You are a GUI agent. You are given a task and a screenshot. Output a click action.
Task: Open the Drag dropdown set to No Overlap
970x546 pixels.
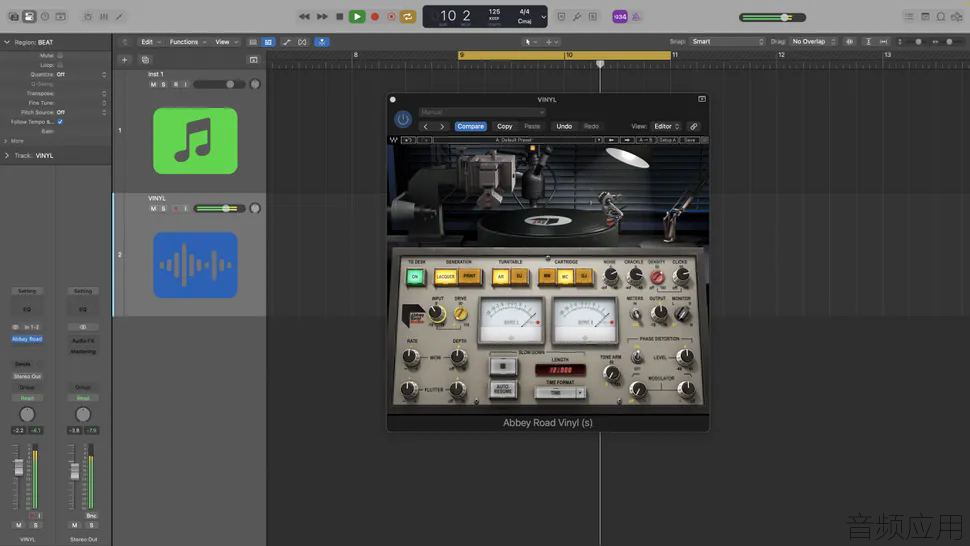tap(813, 41)
